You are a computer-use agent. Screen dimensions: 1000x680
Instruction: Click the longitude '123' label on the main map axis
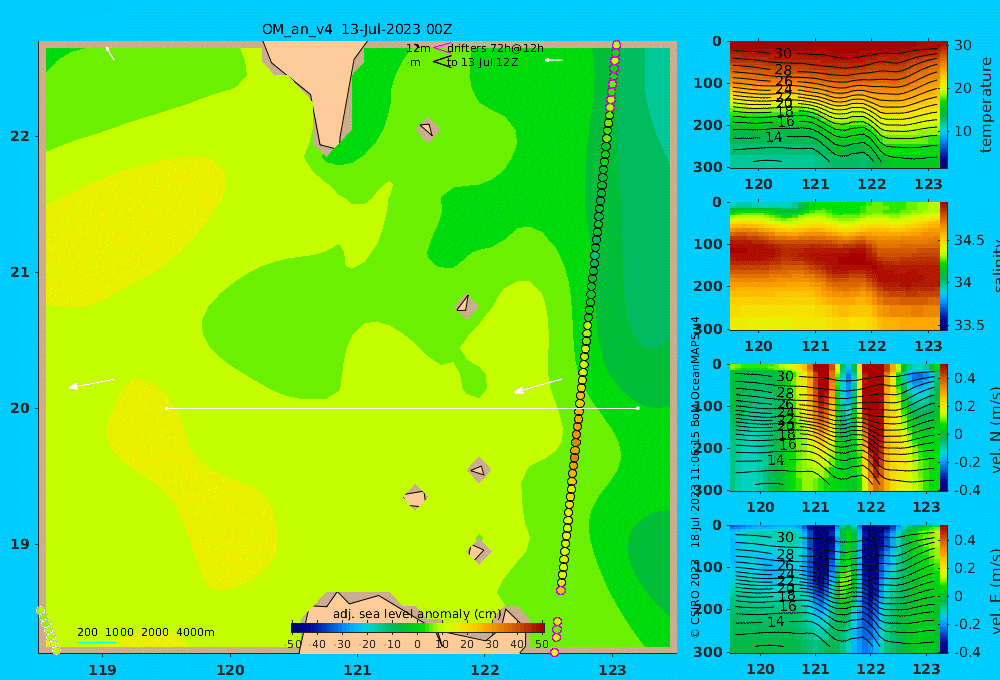(612, 670)
